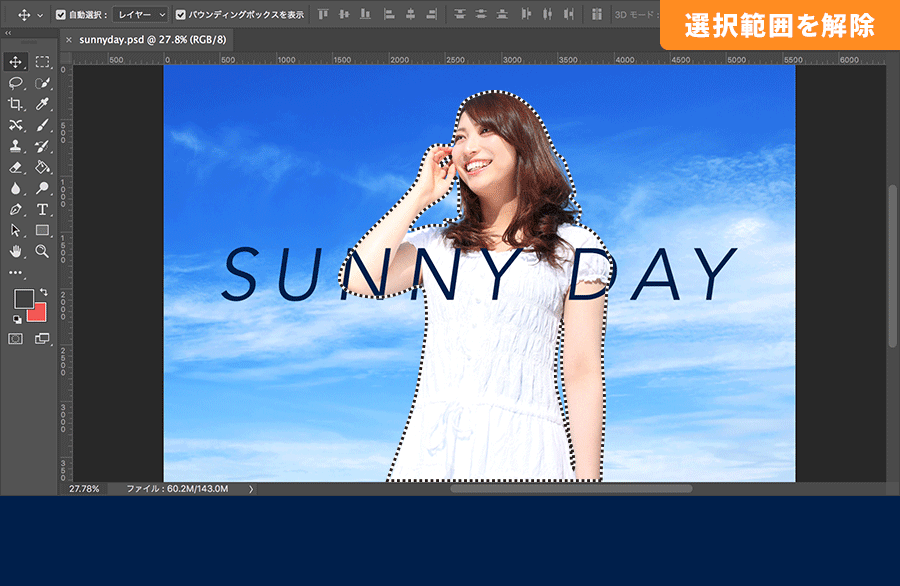Select the Dodge tool
This screenshot has width=900, height=586.
[x=42, y=188]
